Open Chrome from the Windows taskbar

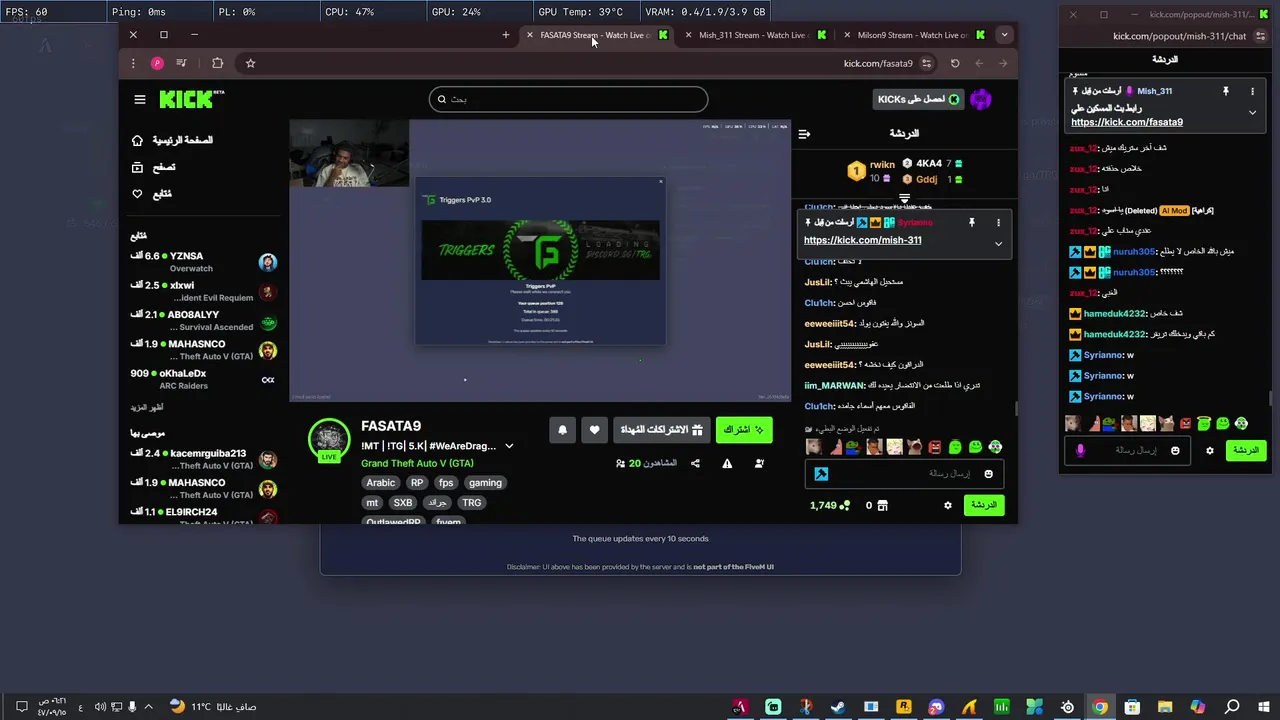pyautogui.click(x=1100, y=707)
